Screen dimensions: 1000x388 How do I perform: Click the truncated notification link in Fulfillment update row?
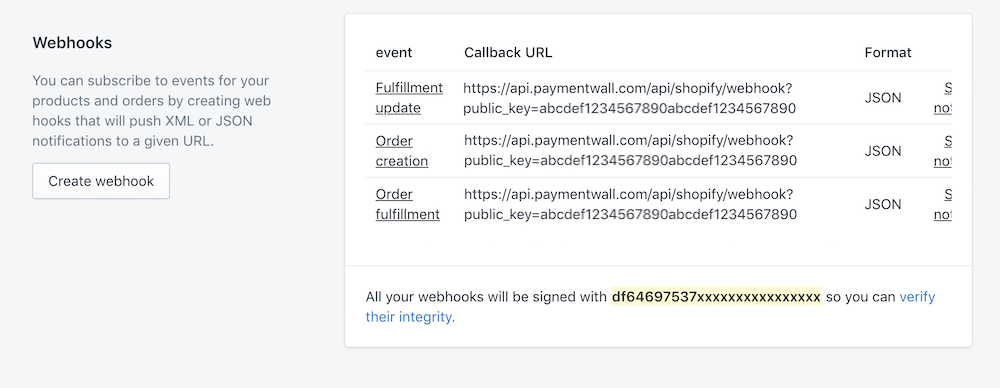click(943, 98)
